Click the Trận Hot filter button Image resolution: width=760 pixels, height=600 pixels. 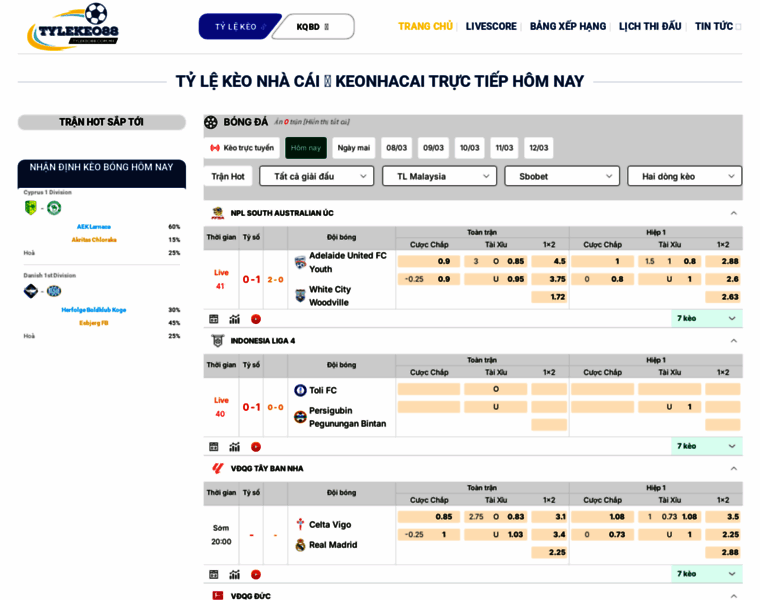pyautogui.click(x=228, y=176)
